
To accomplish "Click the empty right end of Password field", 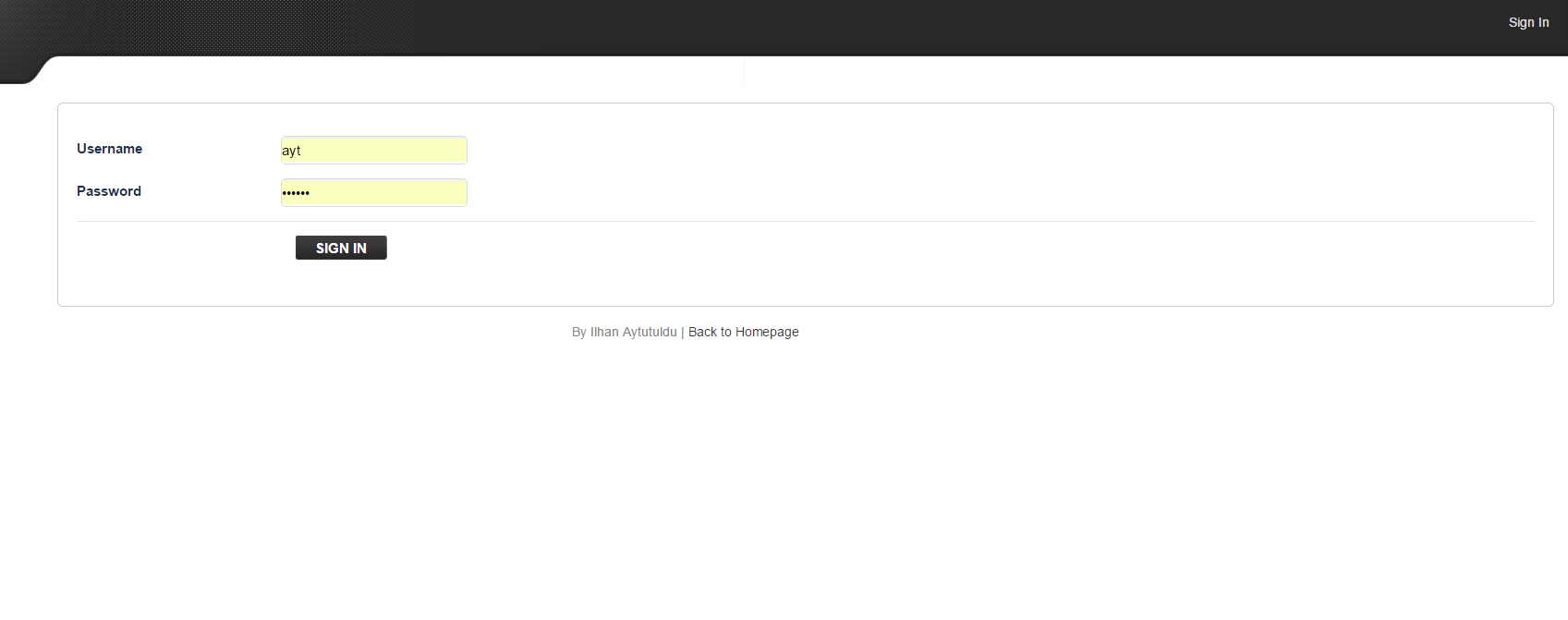I will pyautogui.click(x=444, y=192).
